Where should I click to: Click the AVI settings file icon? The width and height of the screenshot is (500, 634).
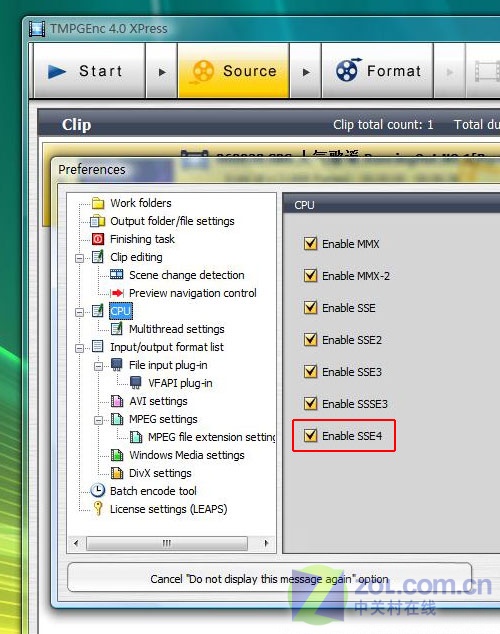click(117, 401)
